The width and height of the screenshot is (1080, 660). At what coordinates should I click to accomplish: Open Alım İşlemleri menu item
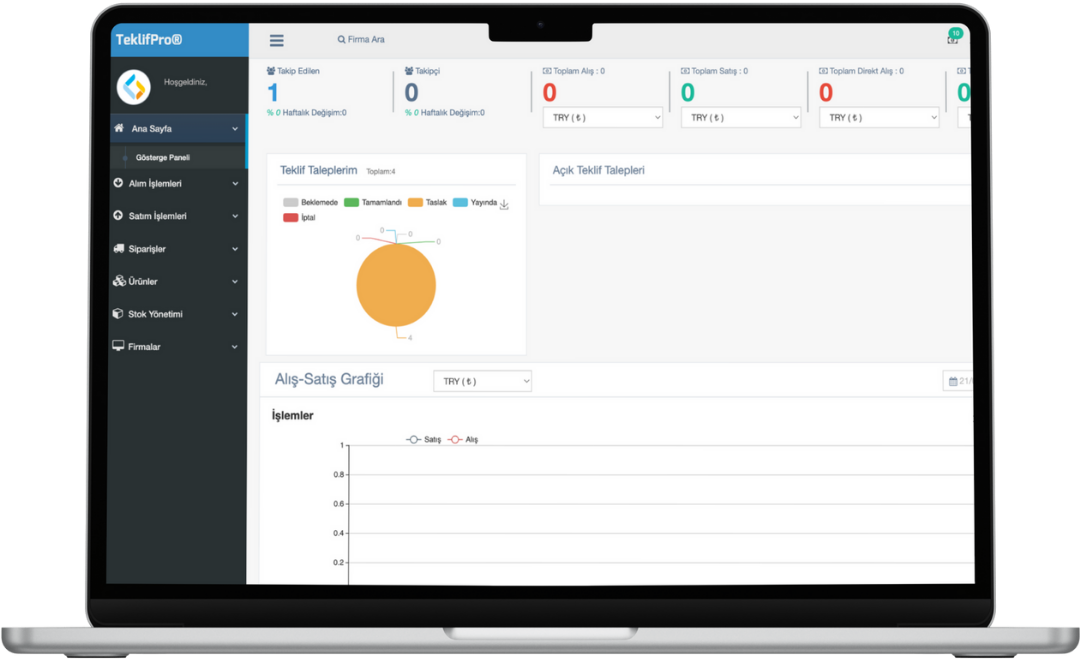(178, 183)
